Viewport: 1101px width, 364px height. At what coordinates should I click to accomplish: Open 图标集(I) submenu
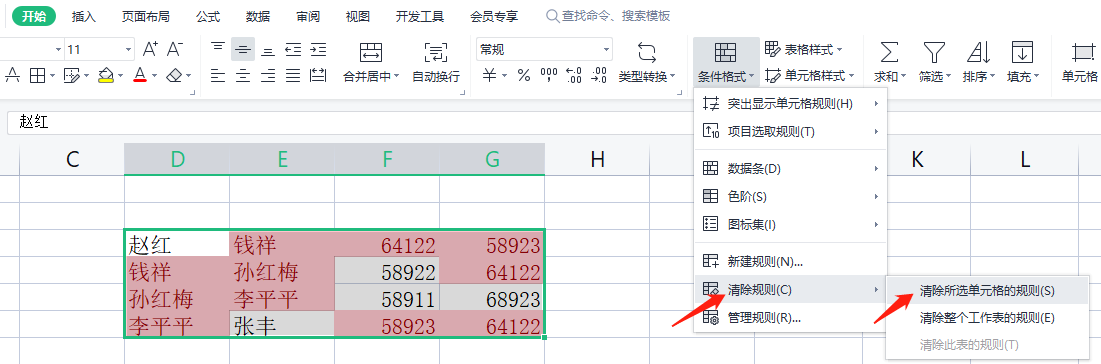tap(791, 224)
